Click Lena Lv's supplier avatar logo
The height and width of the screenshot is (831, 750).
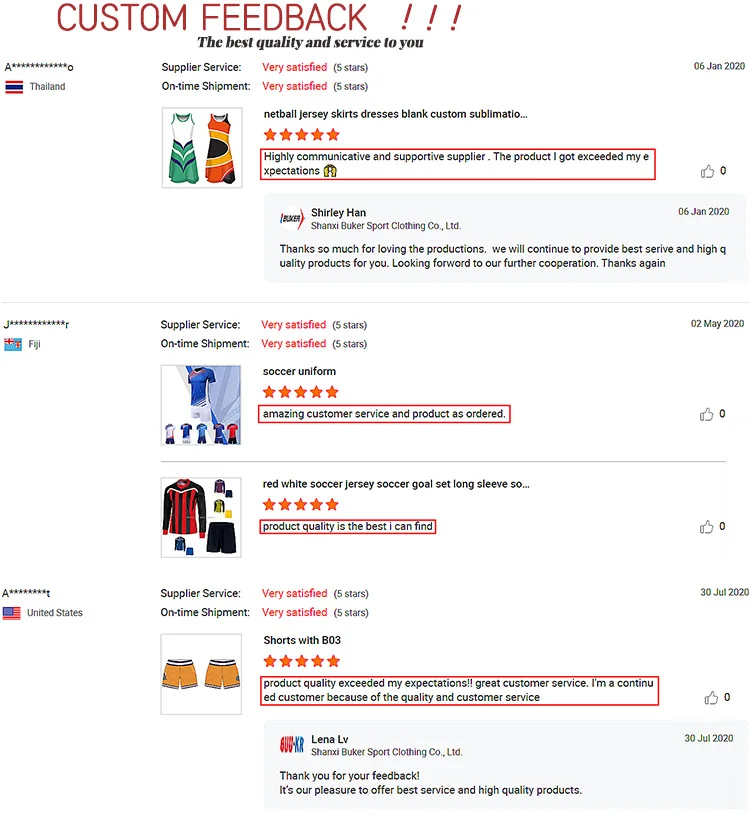(292, 745)
